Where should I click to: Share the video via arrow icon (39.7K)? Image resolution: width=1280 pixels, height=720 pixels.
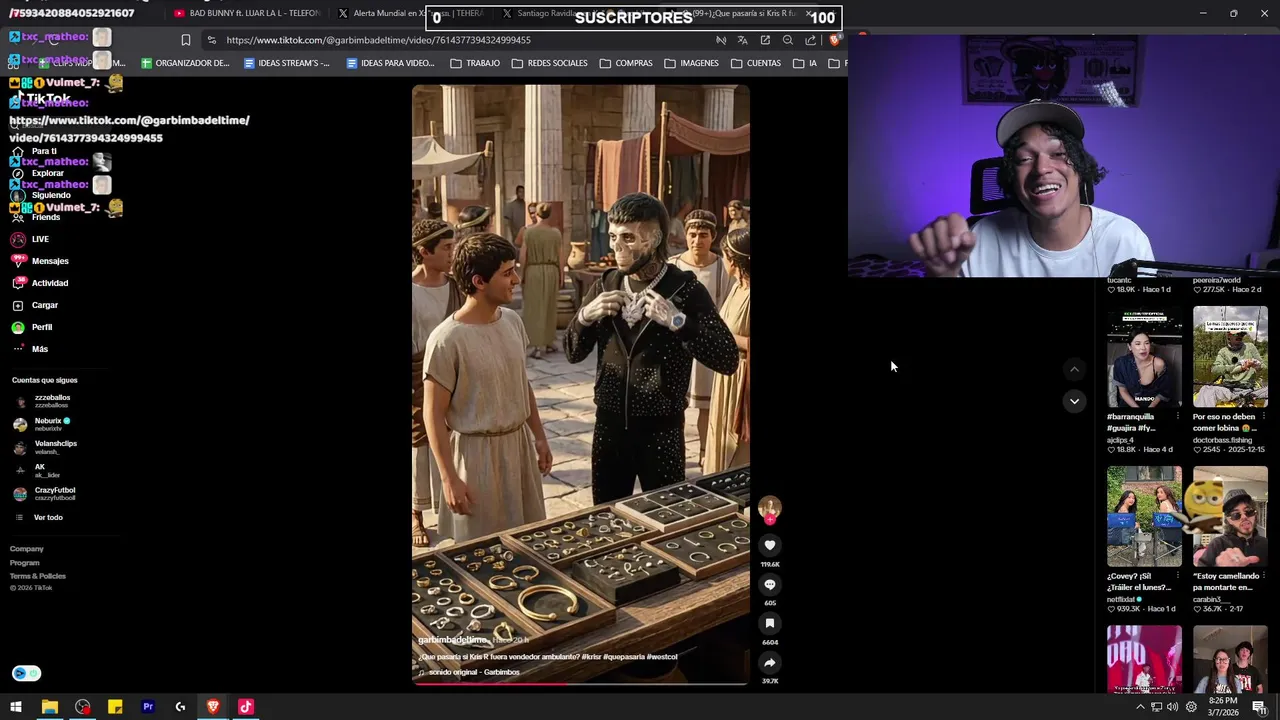click(x=769, y=662)
